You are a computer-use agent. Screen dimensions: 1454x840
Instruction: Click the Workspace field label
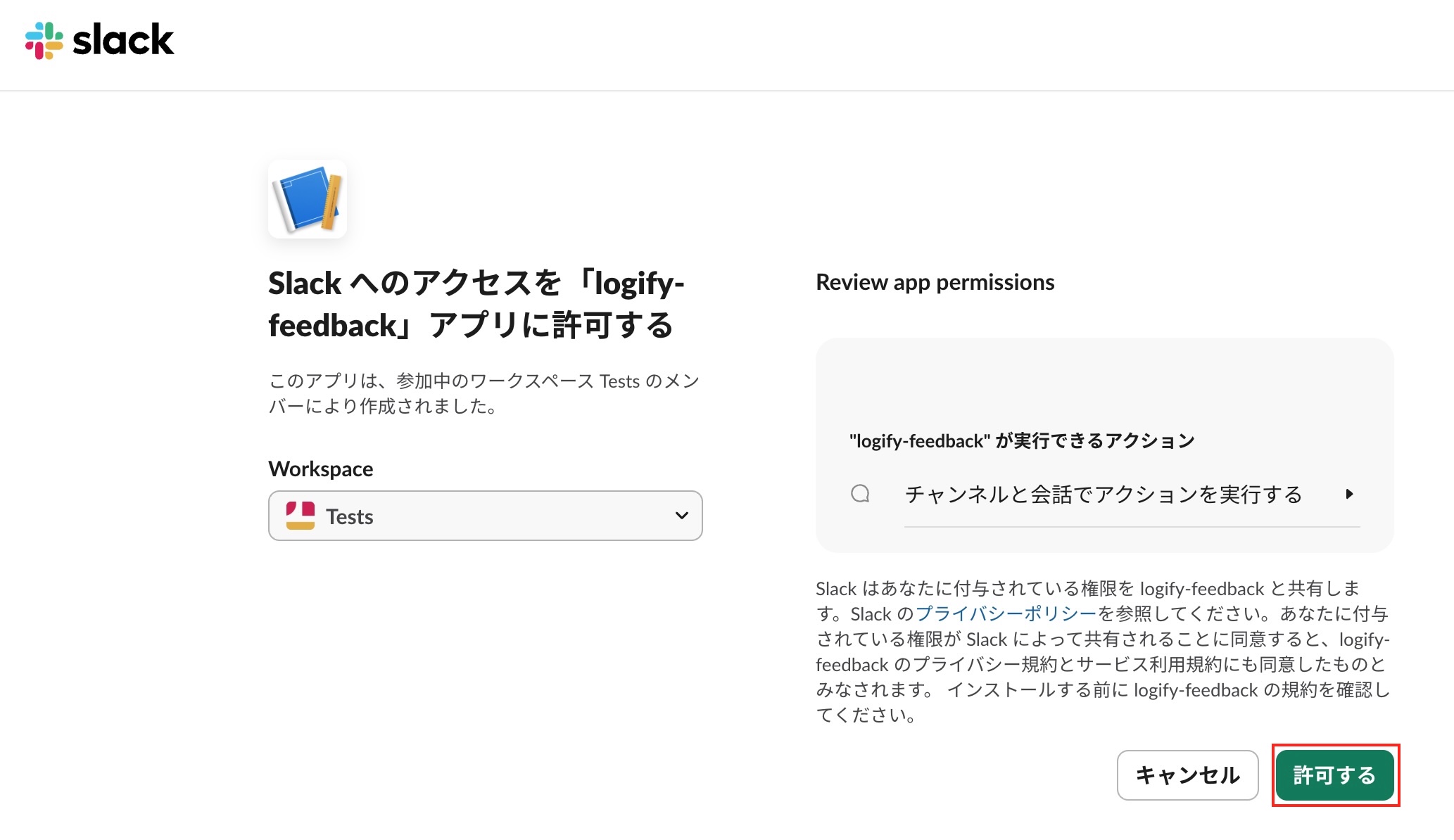pyautogui.click(x=321, y=469)
